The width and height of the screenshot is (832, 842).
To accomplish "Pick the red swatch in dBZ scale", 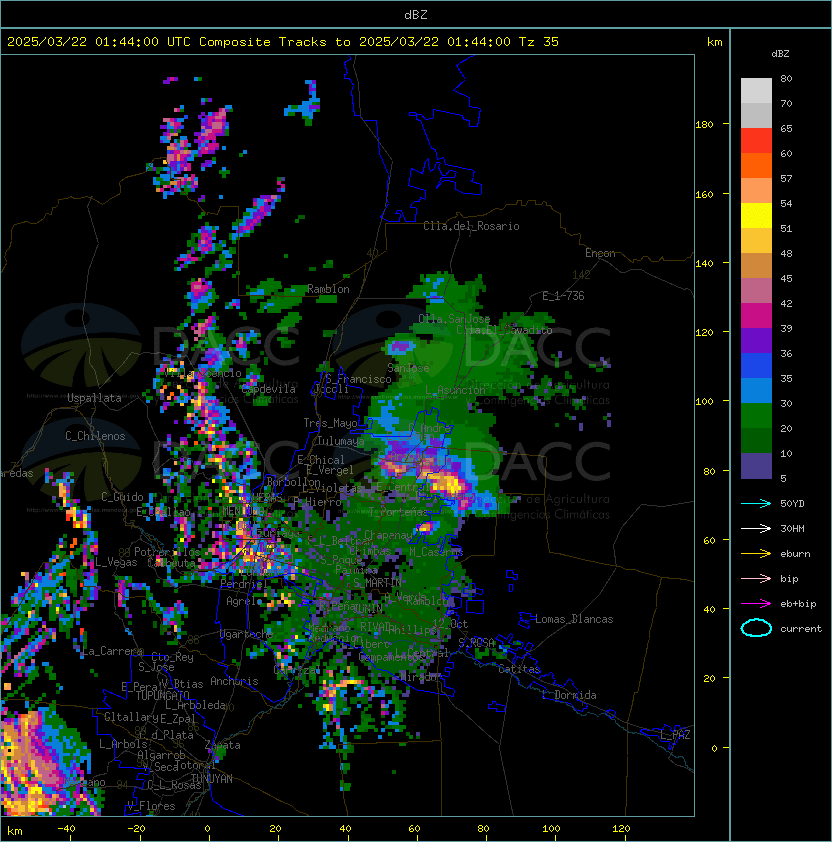I will (756, 141).
